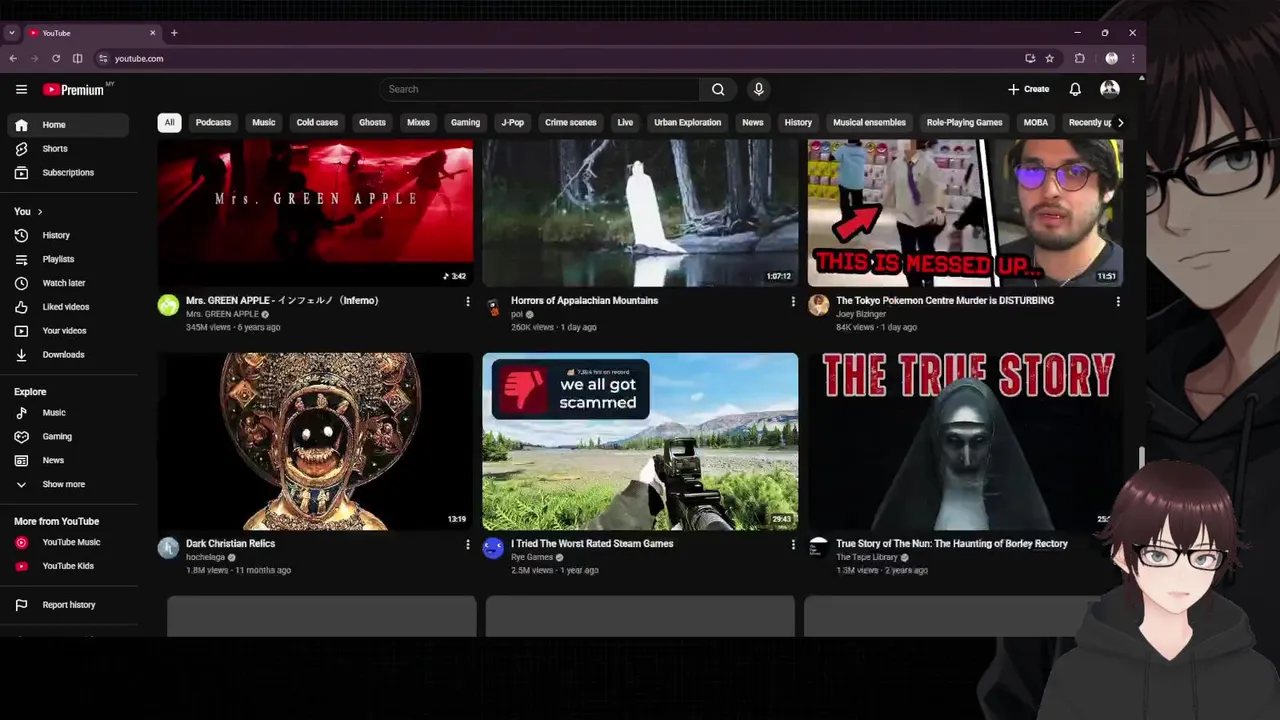The height and width of the screenshot is (720, 1280).
Task: Select the J-Pop filter chip
Action: [512, 123]
